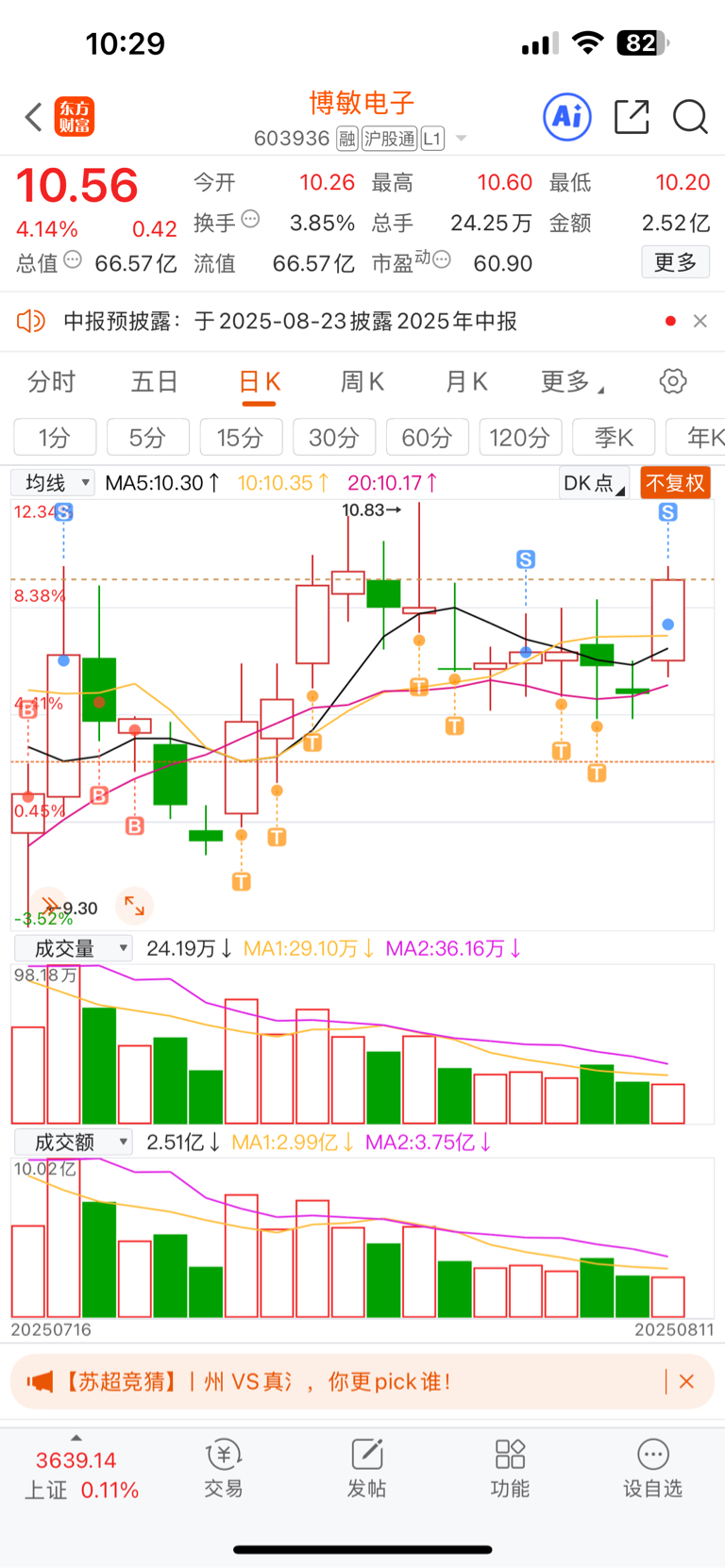Toggle the 不复权 adjustment button

[676, 483]
